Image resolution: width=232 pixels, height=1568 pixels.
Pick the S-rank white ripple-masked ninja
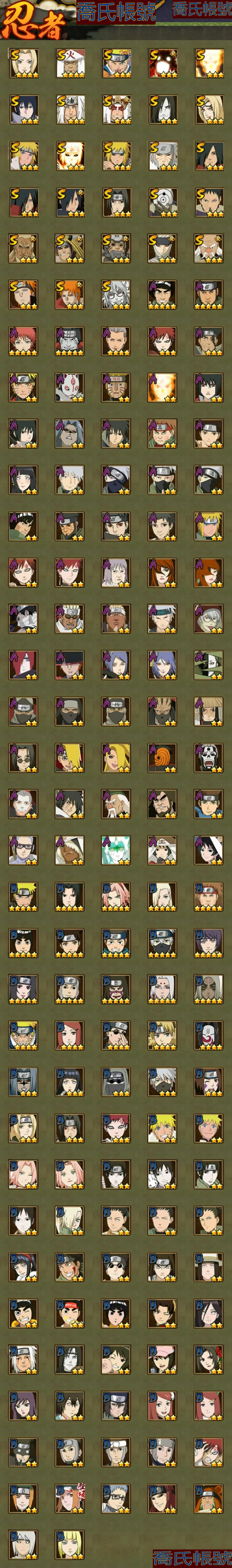(162, 202)
